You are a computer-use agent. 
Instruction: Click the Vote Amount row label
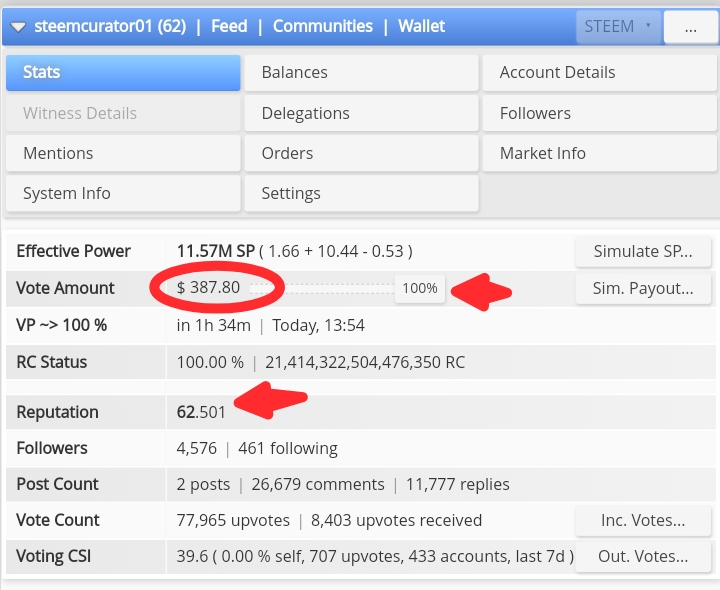[65, 288]
